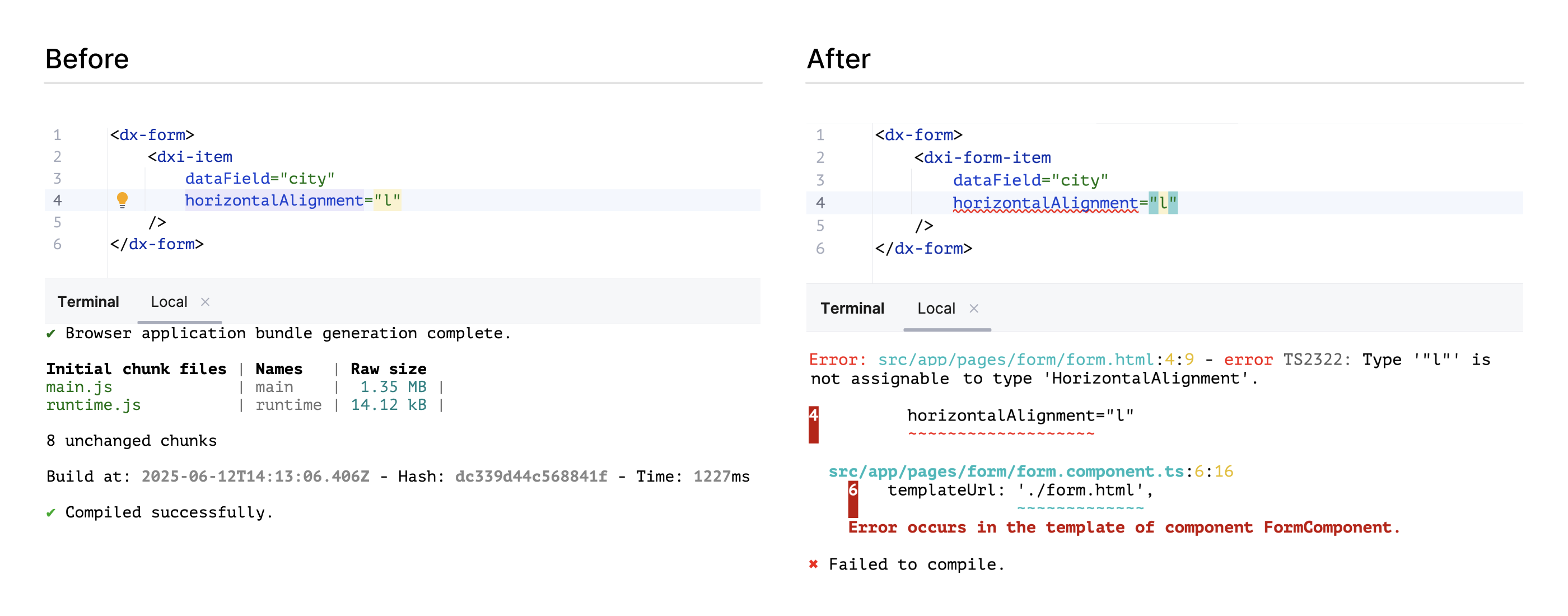This screenshot has height=616, width=1568.
Task: Click line number 4 in Before gutter
Action: (57, 200)
